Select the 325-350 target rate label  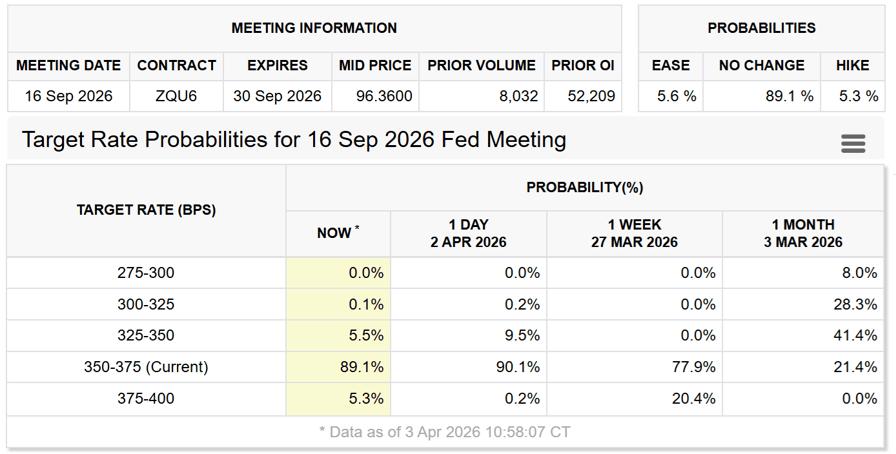146,336
